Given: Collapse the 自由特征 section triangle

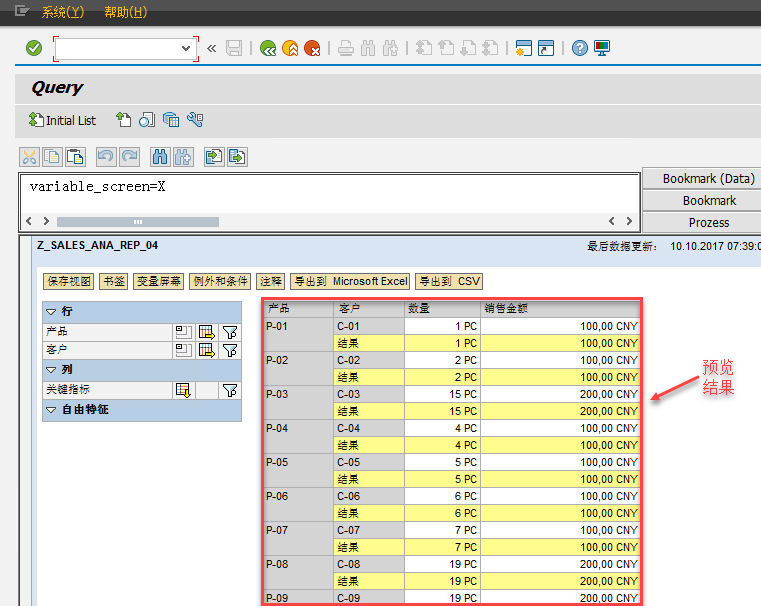Looking at the screenshot, I should [x=51, y=410].
